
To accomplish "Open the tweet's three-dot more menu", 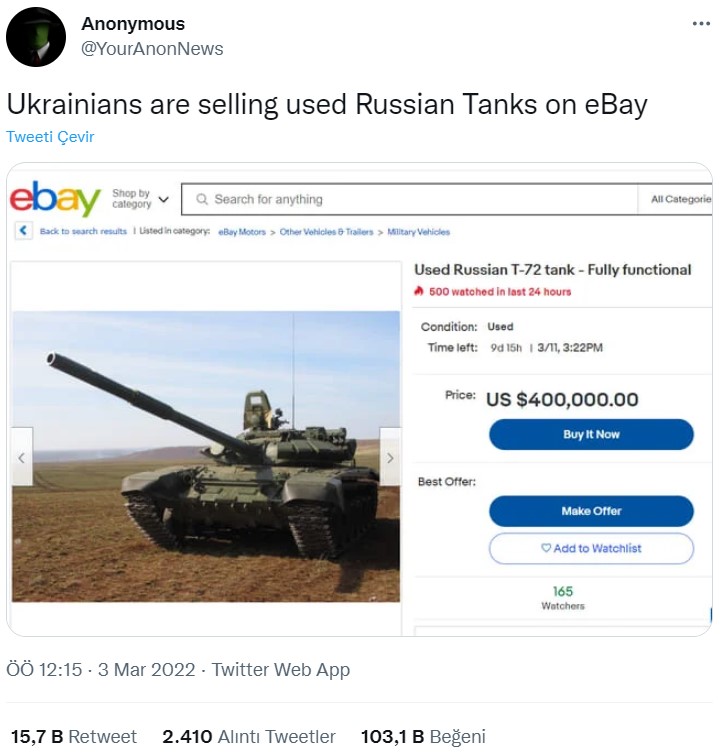I will pyautogui.click(x=702, y=24).
